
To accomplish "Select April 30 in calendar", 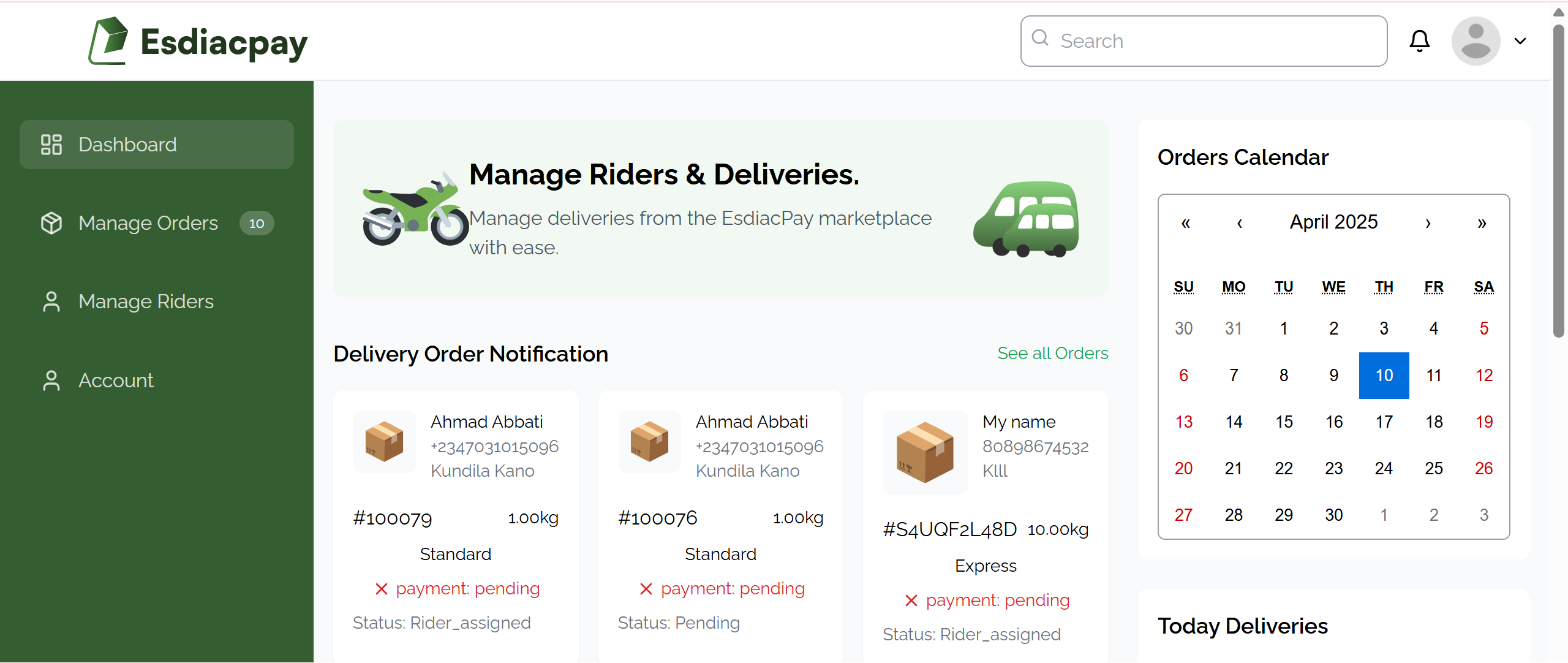I will tap(1334, 515).
